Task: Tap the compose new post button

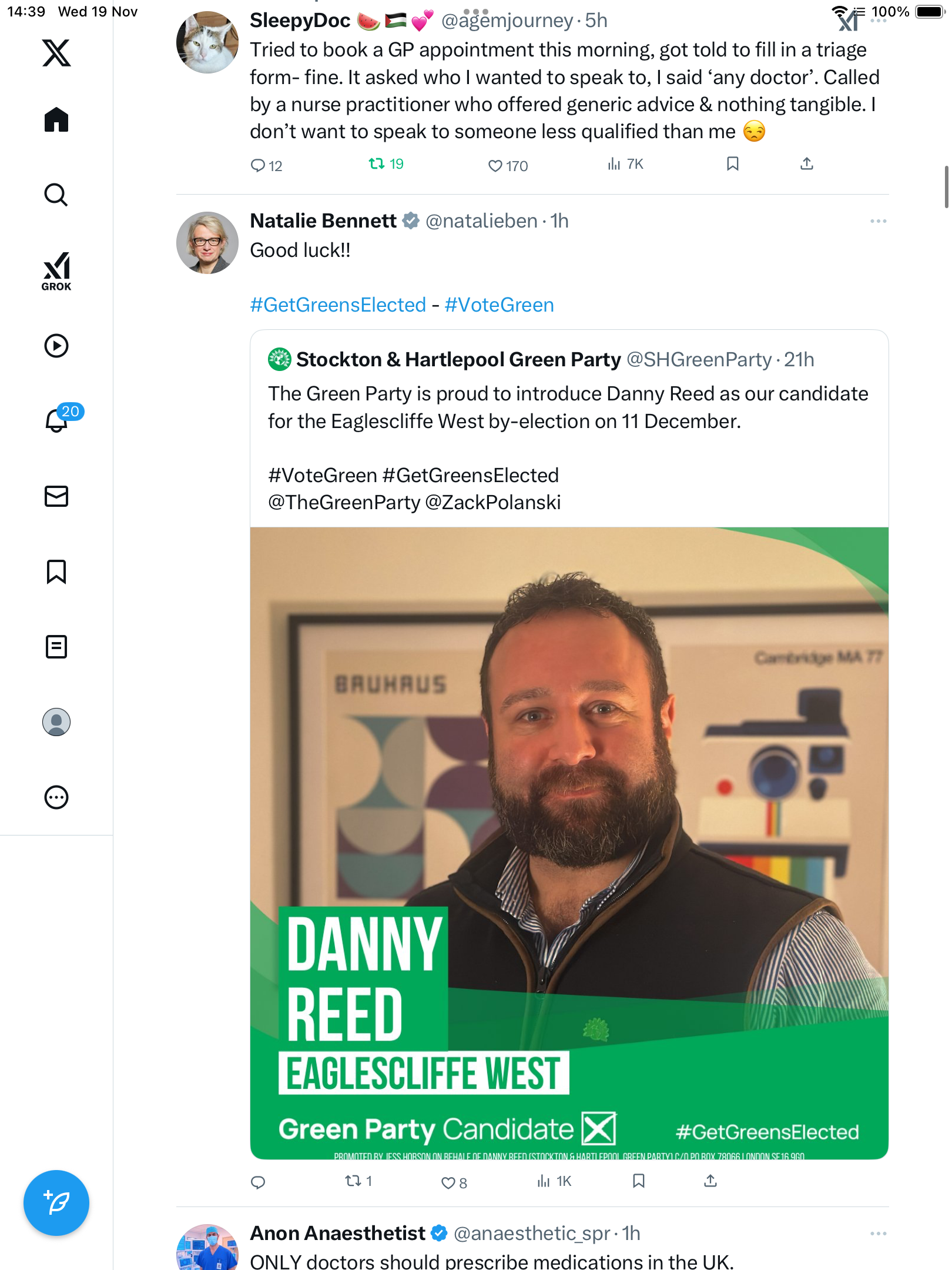Action: 56,1203
